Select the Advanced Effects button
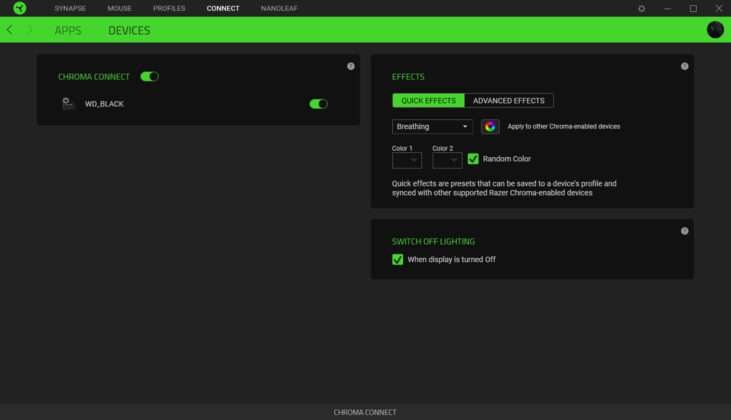This screenshot has height=420, width=731. click(509, 100)
